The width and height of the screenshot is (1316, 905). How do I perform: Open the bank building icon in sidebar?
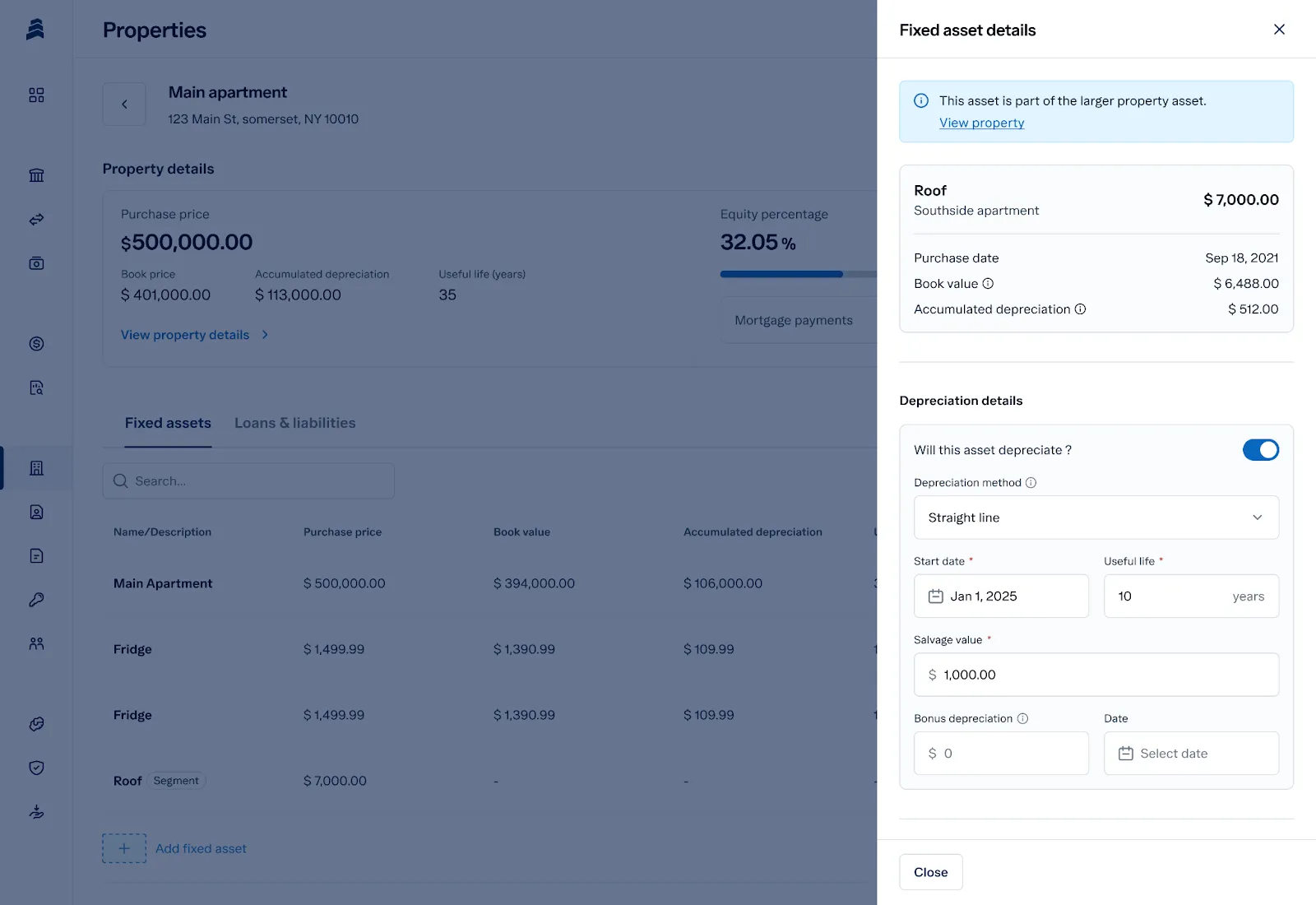pyautogui.click(x=36, y=175)
